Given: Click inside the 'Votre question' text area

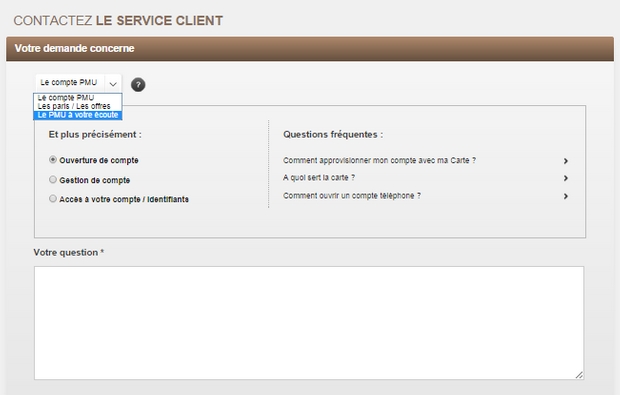Looking at the screenshot, I should [309, 323].
